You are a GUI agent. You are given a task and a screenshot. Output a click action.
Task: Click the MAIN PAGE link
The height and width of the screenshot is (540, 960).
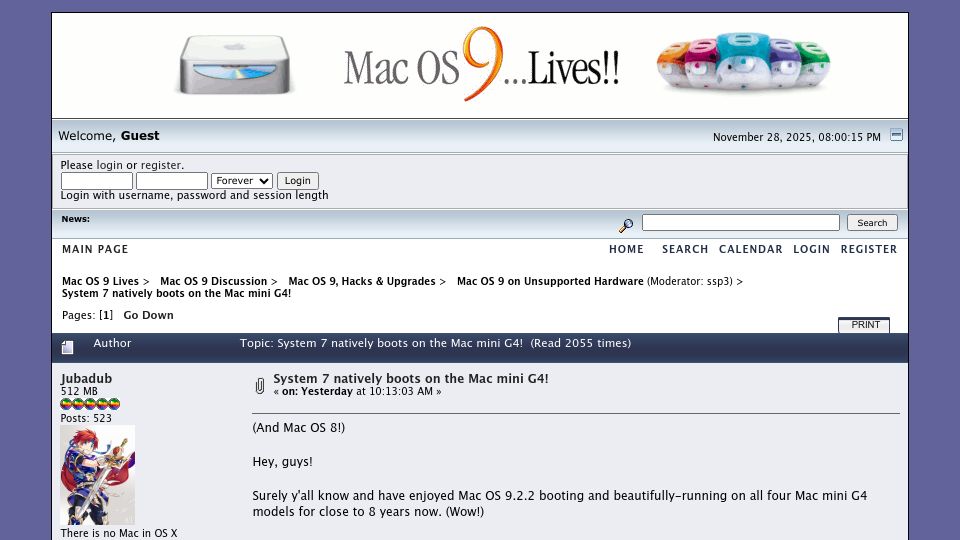(95, 249)
